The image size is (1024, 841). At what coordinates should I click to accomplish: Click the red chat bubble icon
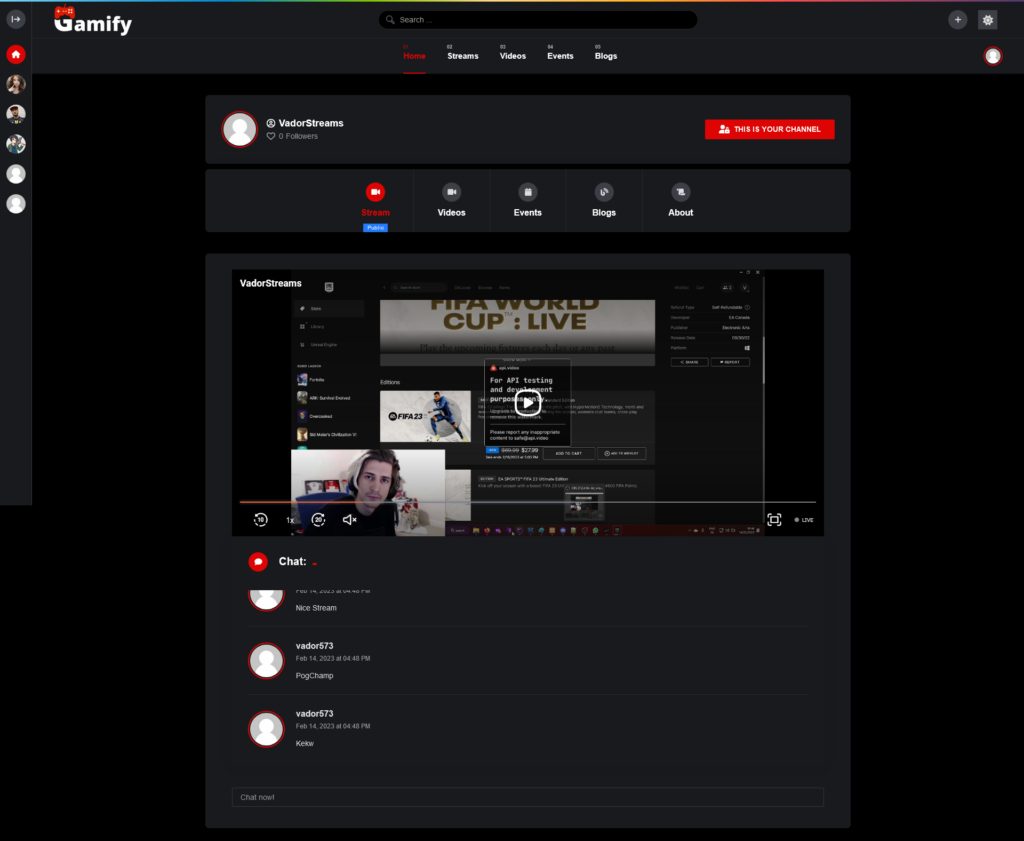(258, 562)
